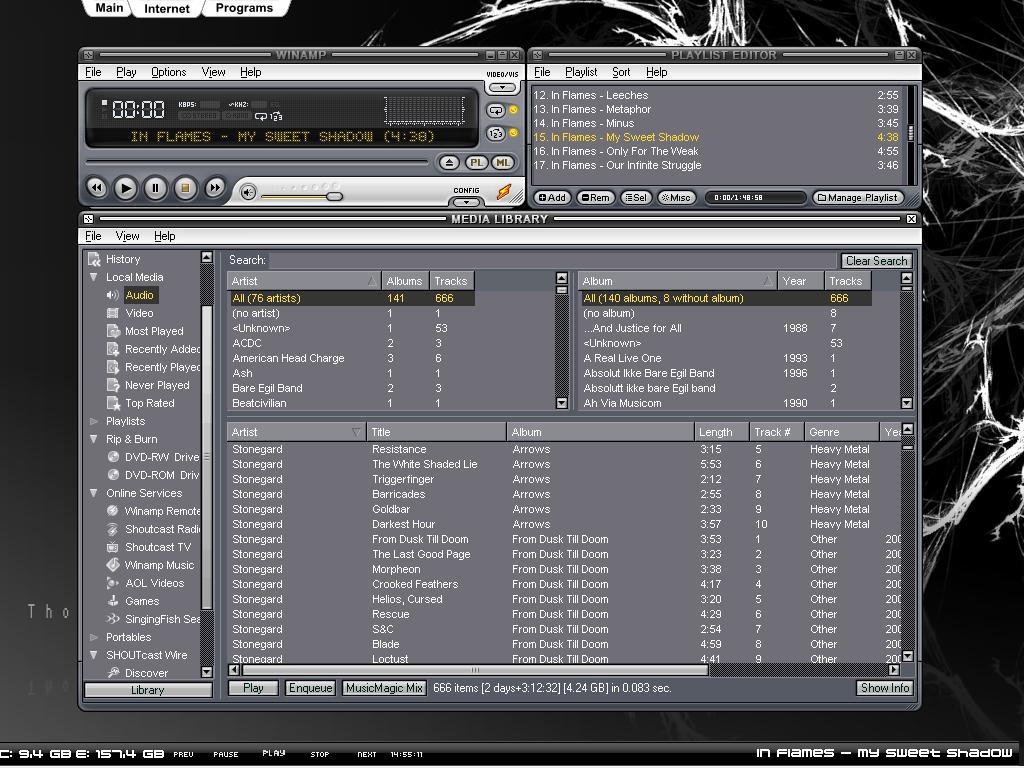The width and height of the screenshot is (1025, 770).
Task: Mute using the speaker volume icon
Action: point(248,192)
